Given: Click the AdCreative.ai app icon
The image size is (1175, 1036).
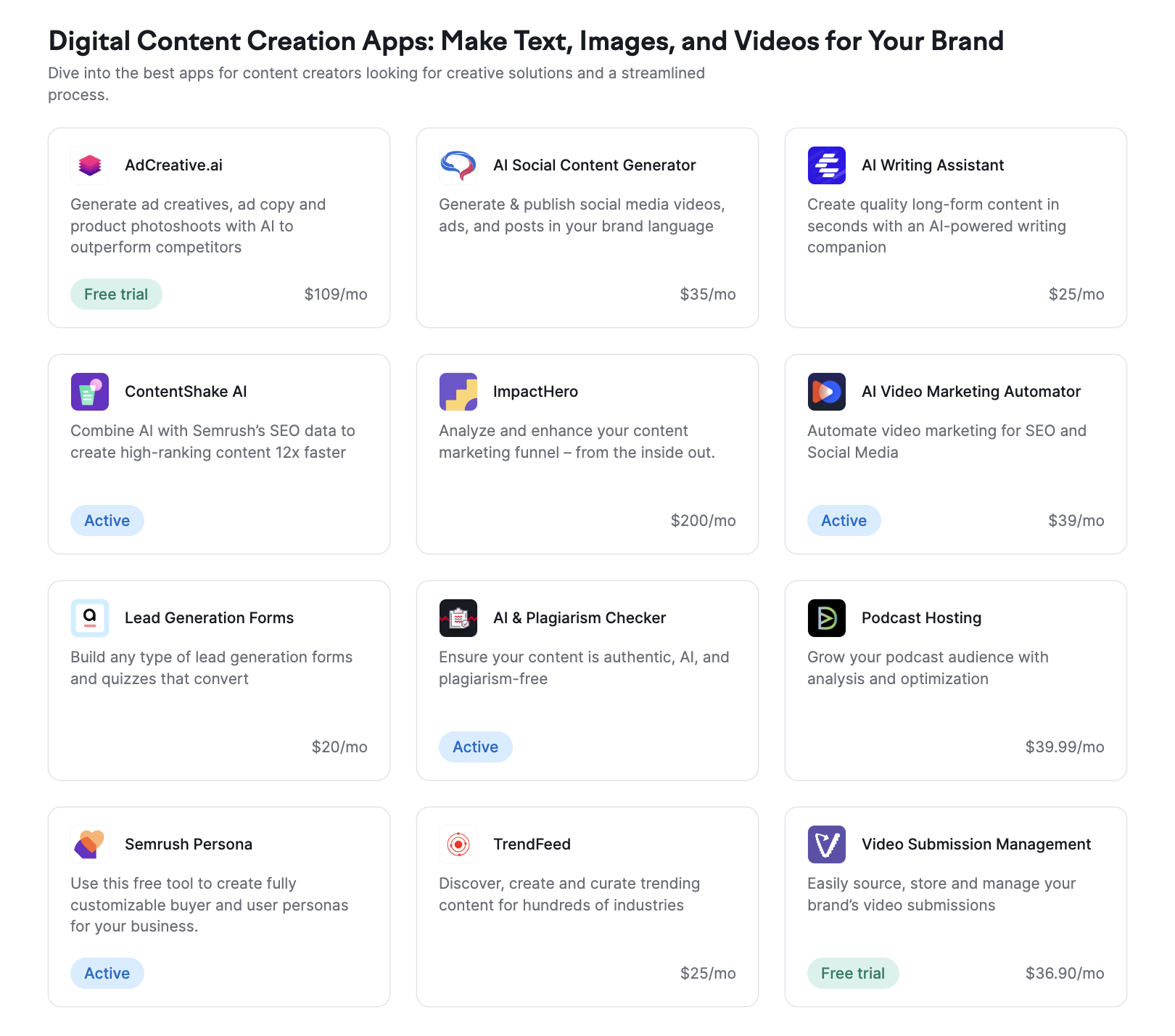Looking at the screenshot, I should coord(90,165).
